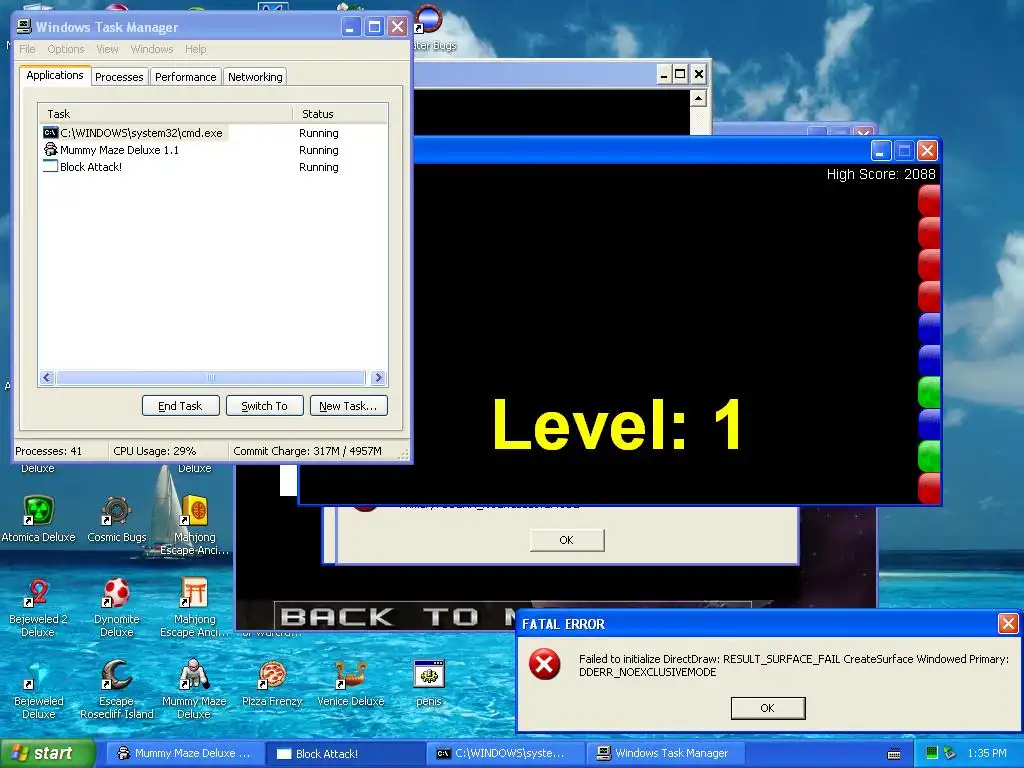Click the cmd.exe icon in the task list
This screenshot has width=1024, height=768.
click(50, 133)
